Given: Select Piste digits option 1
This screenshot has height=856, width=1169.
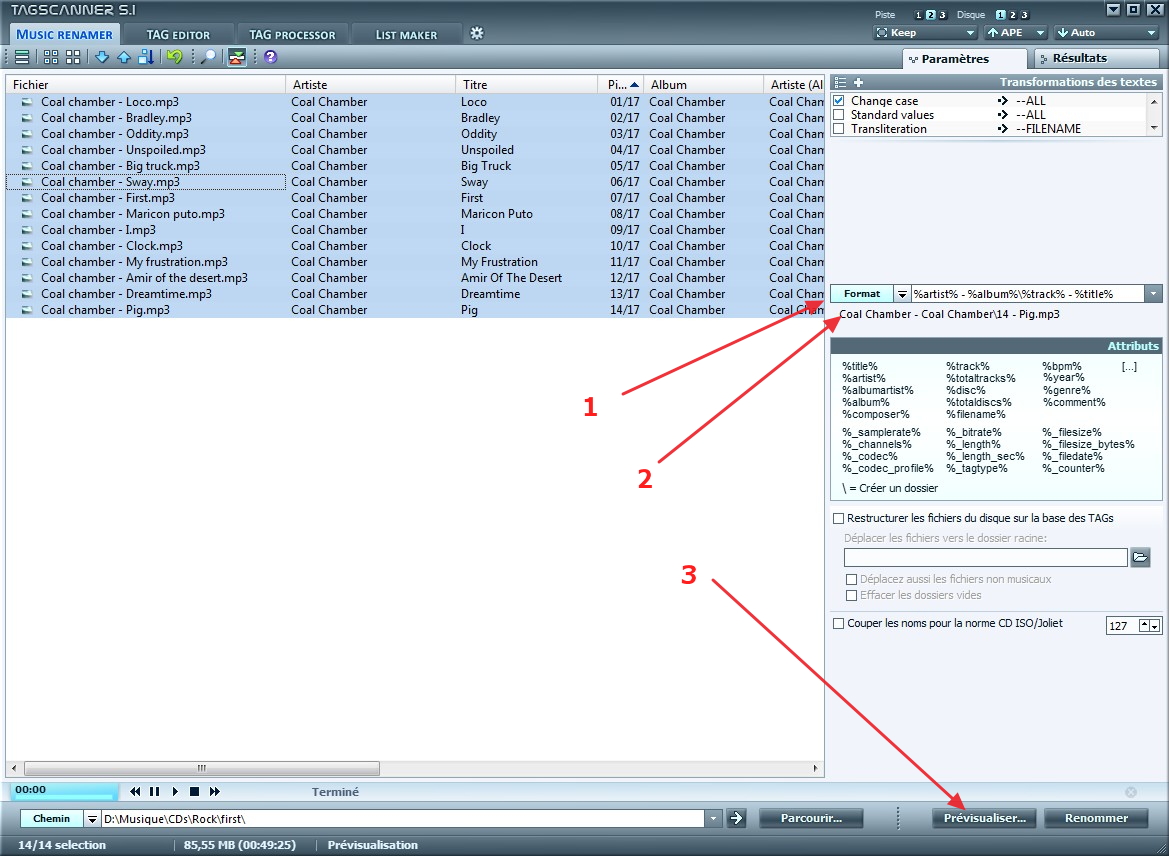Looking at the screenshot, I should tap(918, 15).
